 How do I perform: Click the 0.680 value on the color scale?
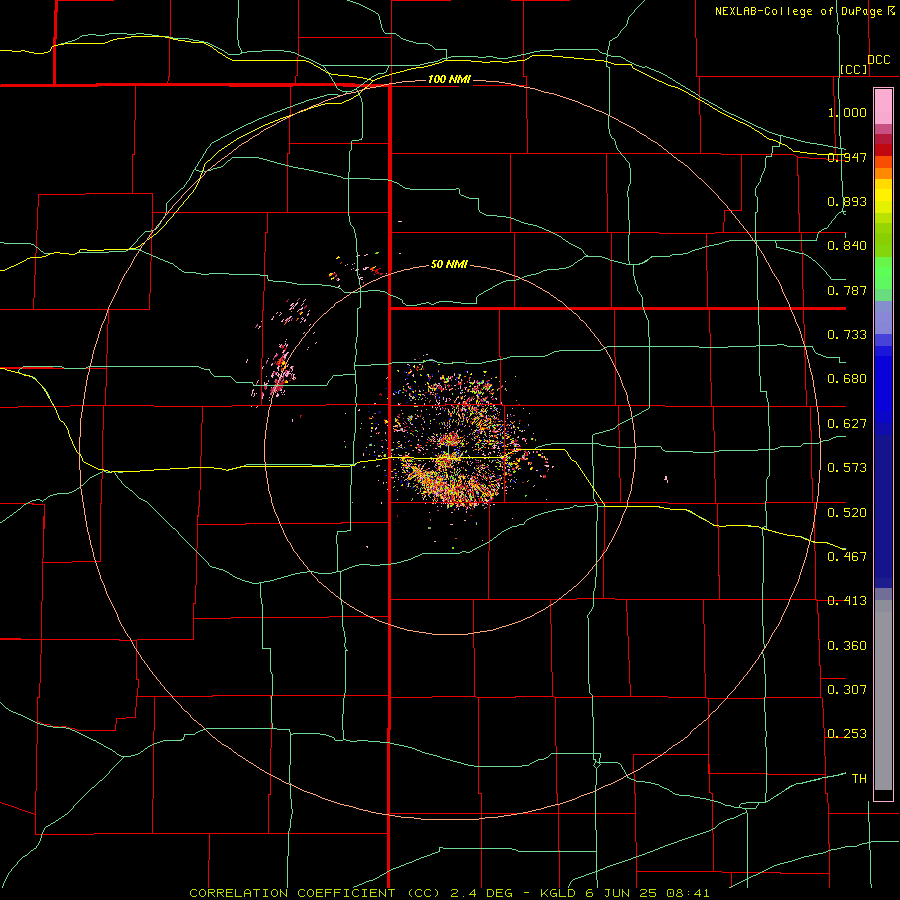tap(847, 379)
